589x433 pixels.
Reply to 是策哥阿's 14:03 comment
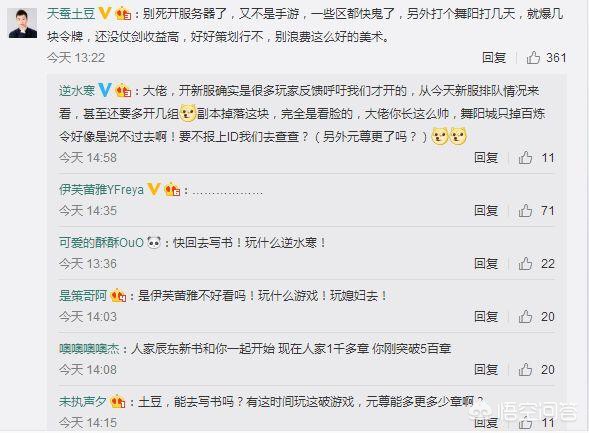(x=486, y=317)
